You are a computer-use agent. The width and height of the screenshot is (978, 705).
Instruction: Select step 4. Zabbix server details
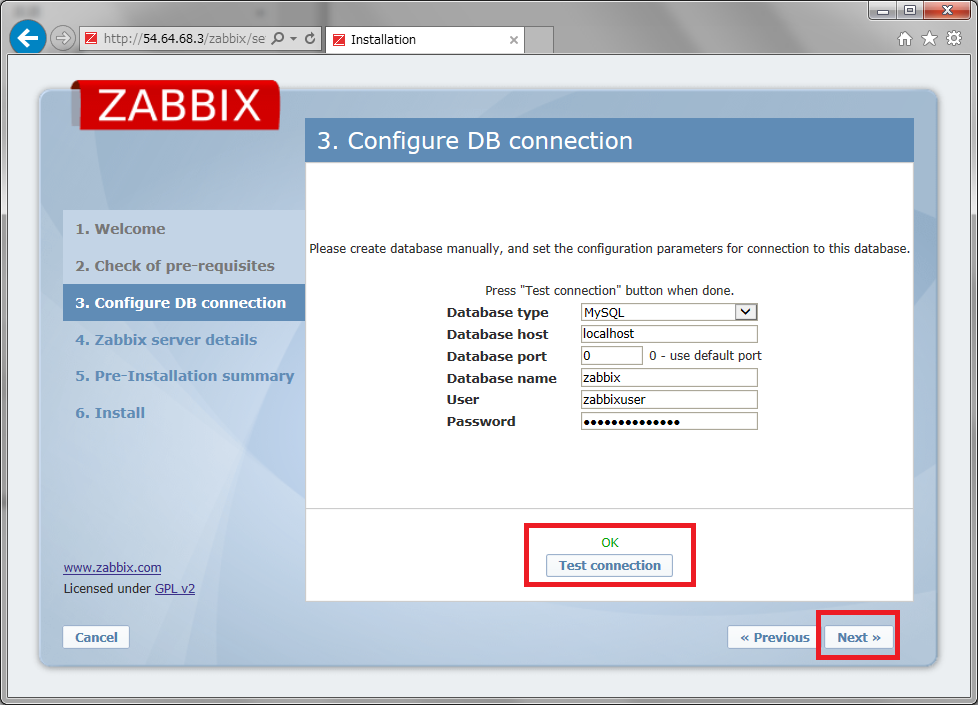click(166, 340)
